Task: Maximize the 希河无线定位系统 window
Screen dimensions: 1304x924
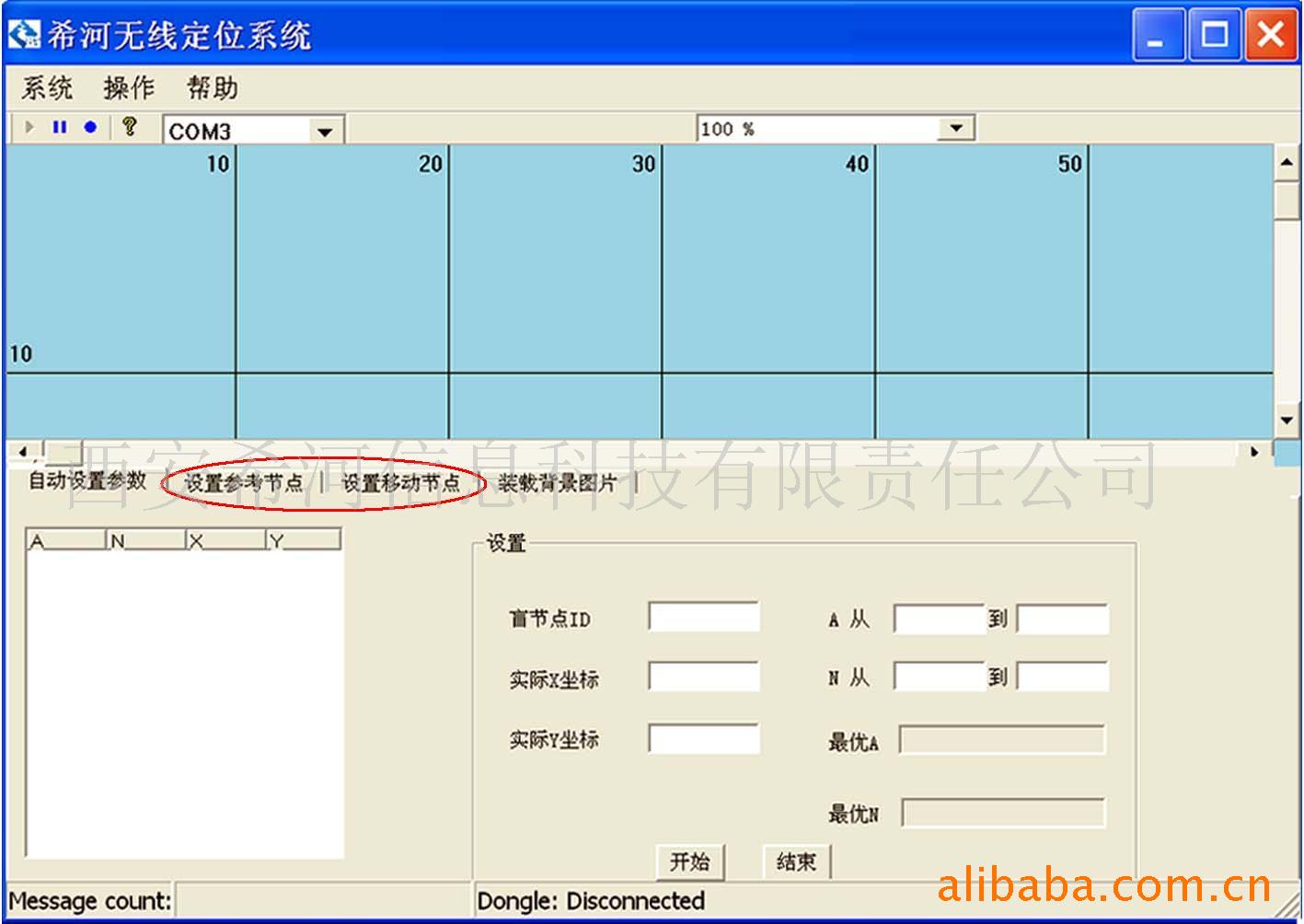Action: pos(1215,35)
